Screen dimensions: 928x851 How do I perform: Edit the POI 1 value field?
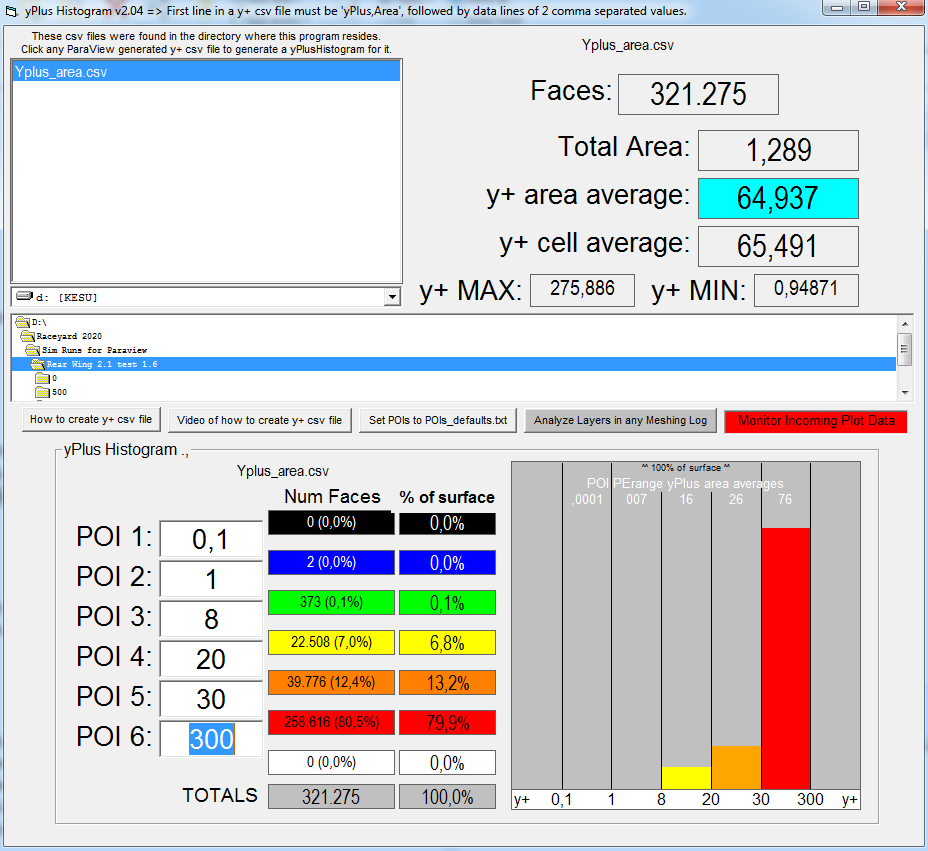211,540
